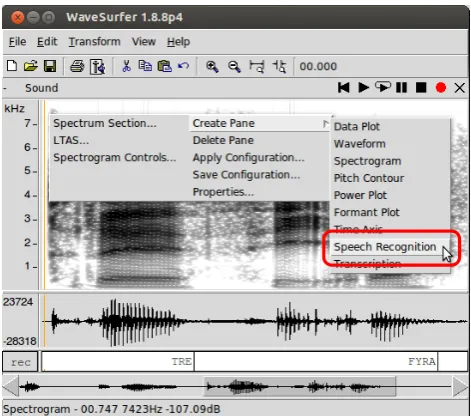
Task: Open a sound file from the toolbar
Action: 31,66
